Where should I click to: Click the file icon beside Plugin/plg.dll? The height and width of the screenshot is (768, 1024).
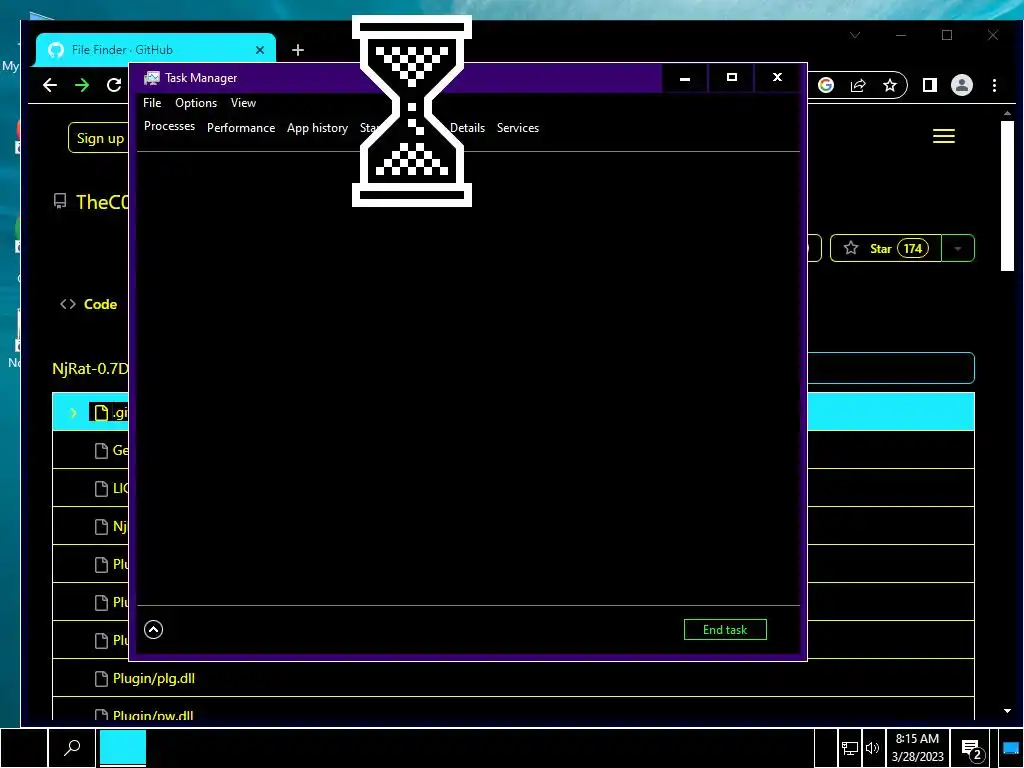[x=101, y=679]
